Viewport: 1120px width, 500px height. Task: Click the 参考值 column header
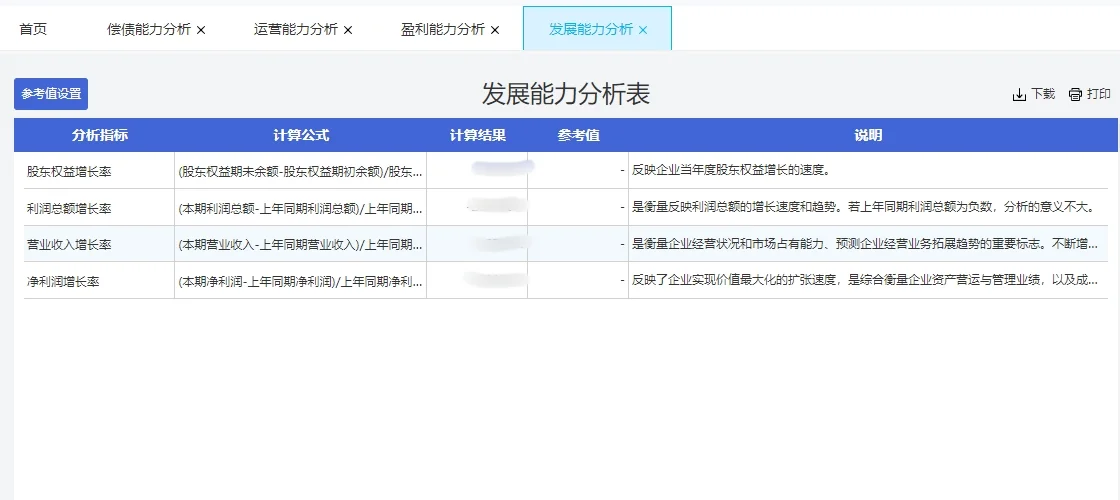tap(578, 135)
